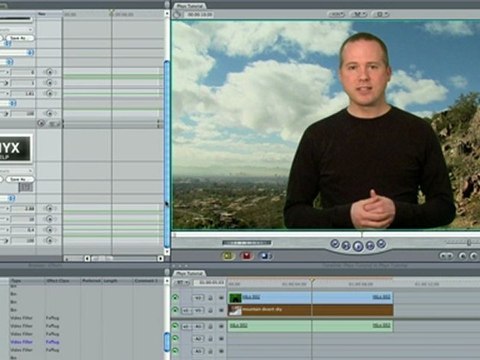
Task: Lock the A2 audio track
Action: pyautogui.click(x=210, y=339)
